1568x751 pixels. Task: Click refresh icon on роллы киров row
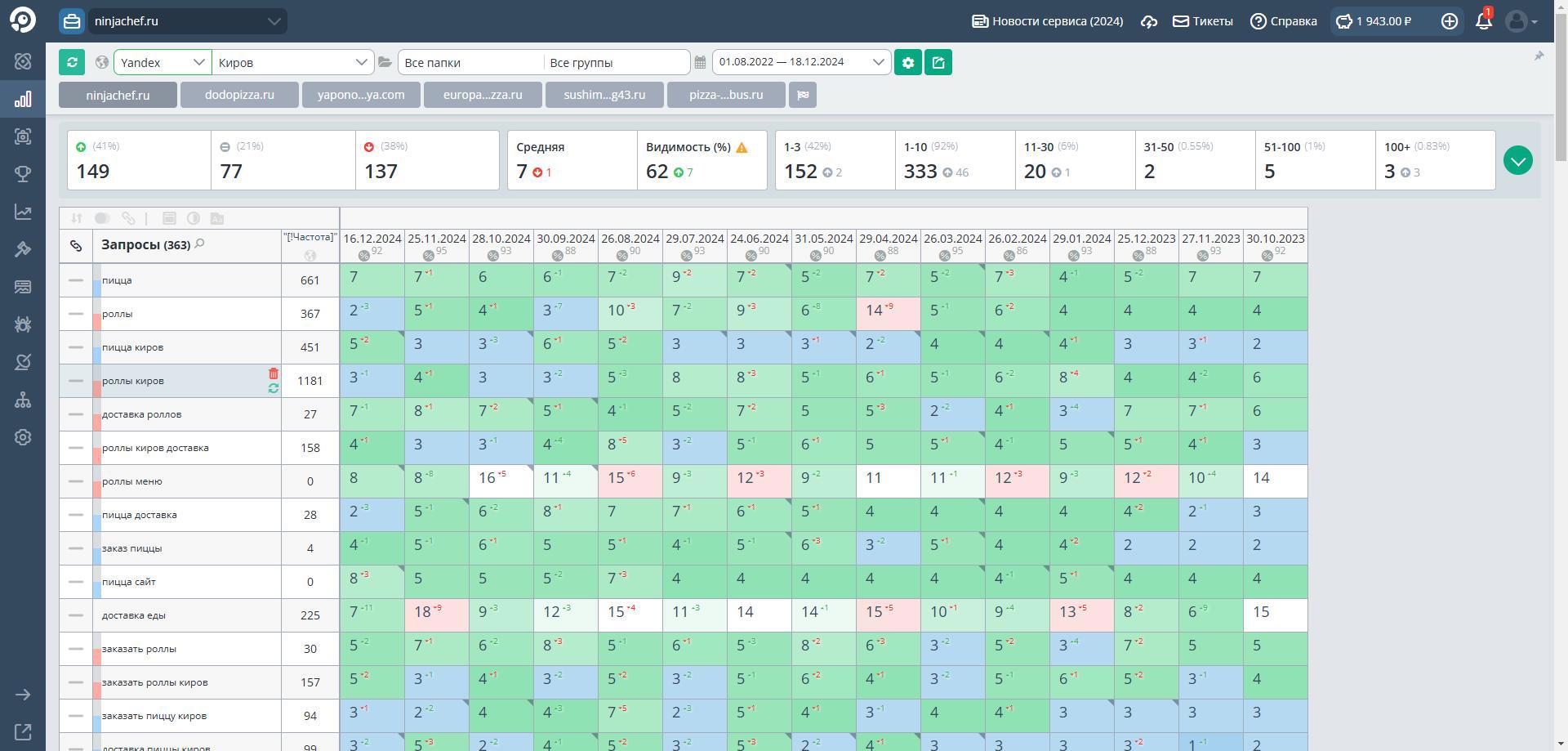tap(274, 388)
